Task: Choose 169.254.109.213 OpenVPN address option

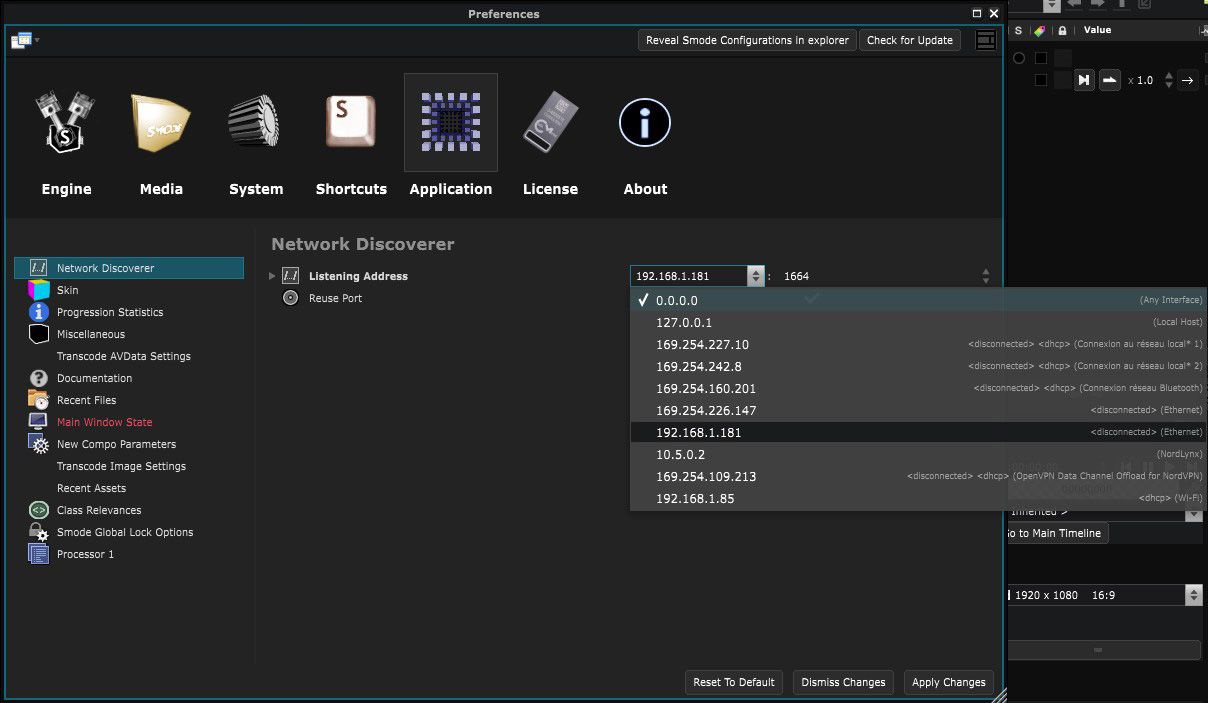Action: point(919,476)
